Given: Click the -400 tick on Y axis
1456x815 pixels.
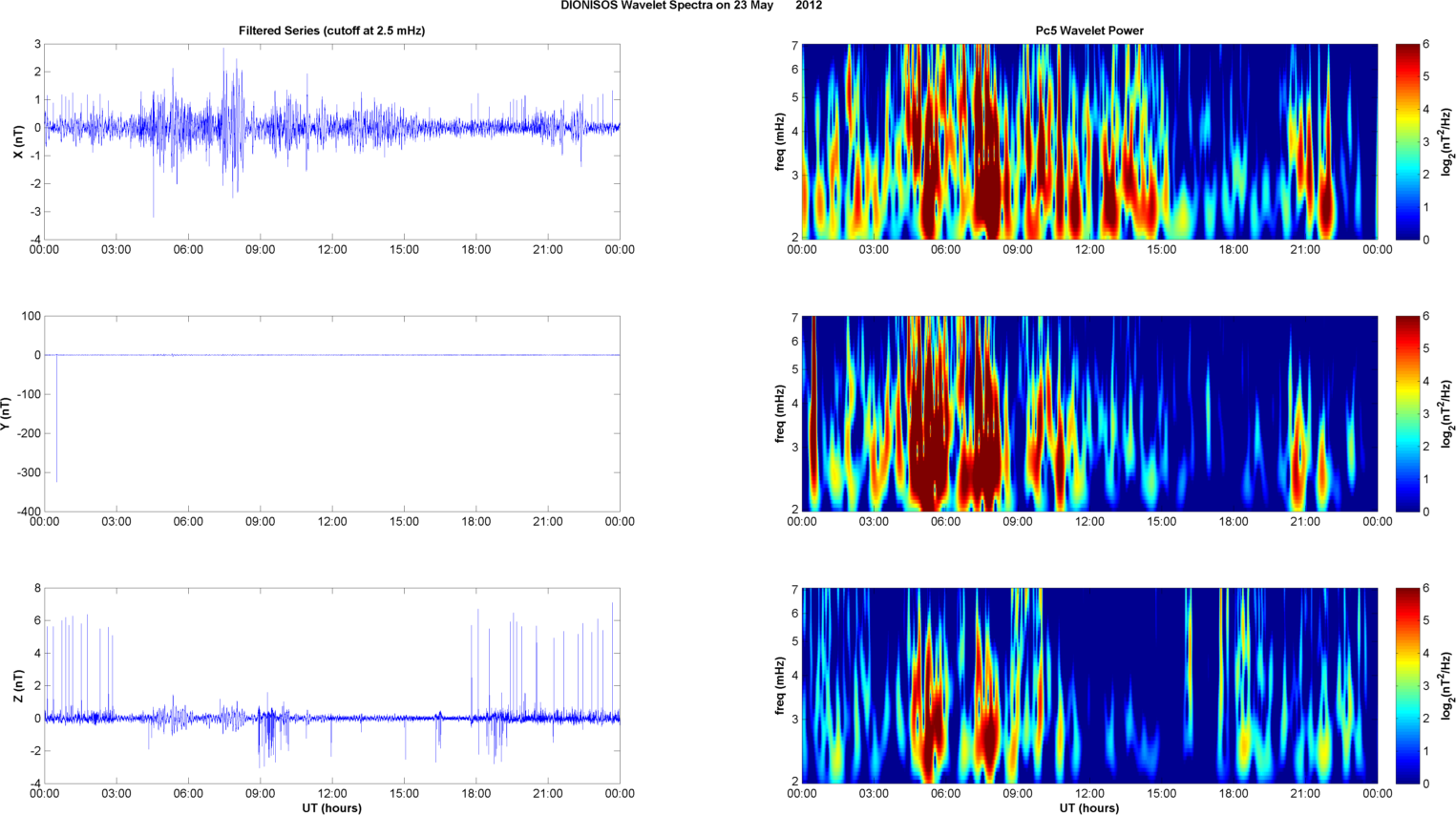Looking at the screenshot, I should click(30, 512).
